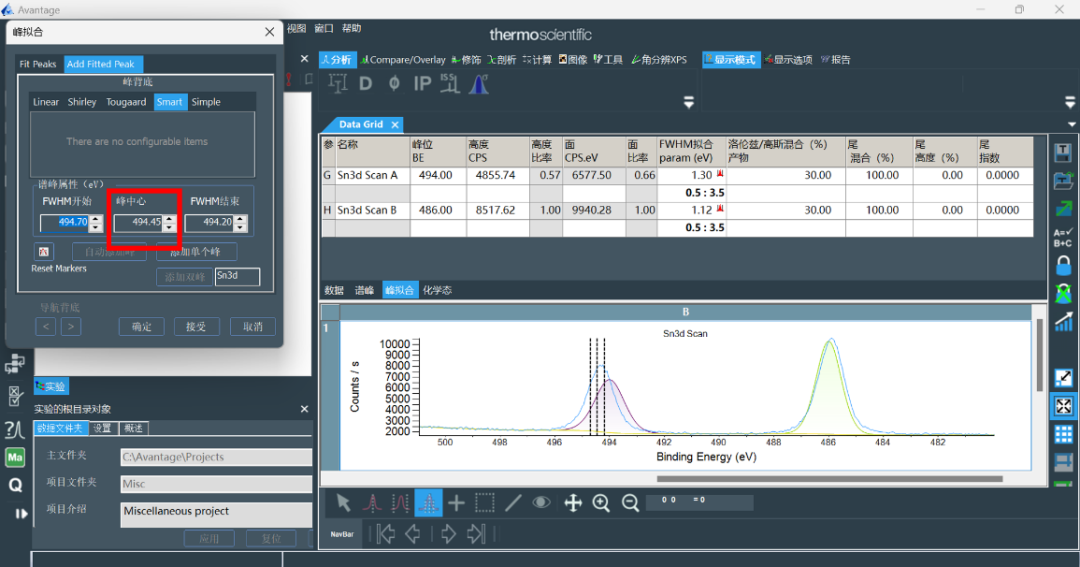The height and width of the screenshot is (567, 1080).
Task: Select the crosshair cursor tool in chart toolbar
Action: coord(456,503)
